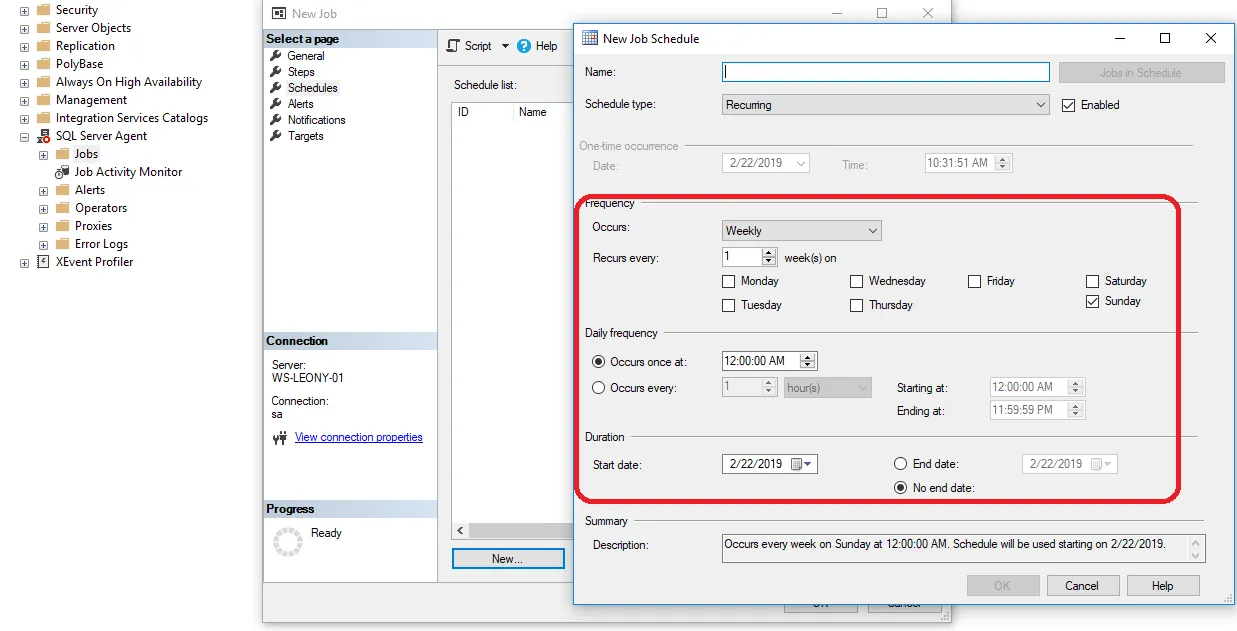Click the SQL Server Agent icon
Image resolution: width=1237 pixels, height=631 pixels.
pos(43,136)
